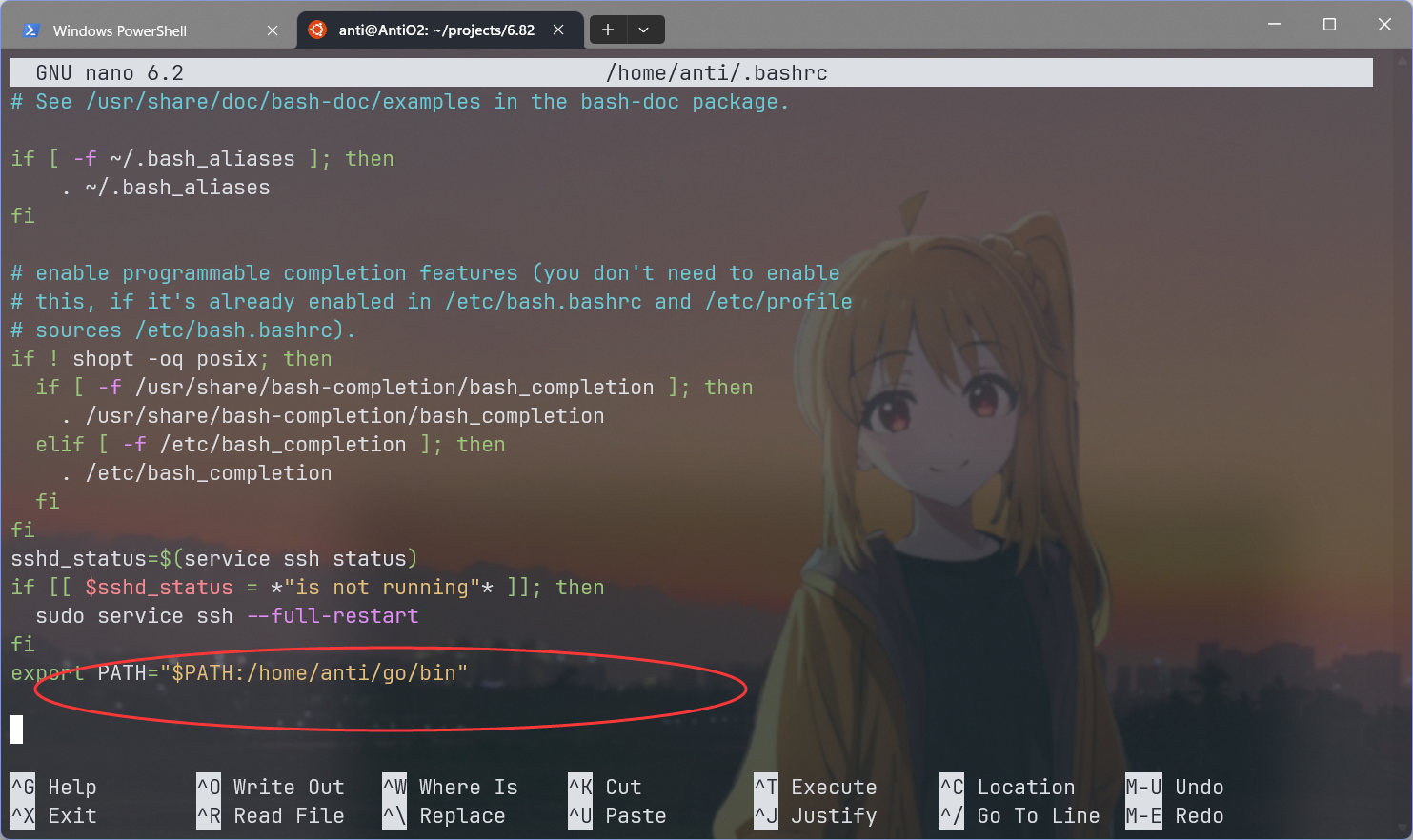
Task: Click the '. /etc/bash_completion' line
Action: click(x=196, y=473)
